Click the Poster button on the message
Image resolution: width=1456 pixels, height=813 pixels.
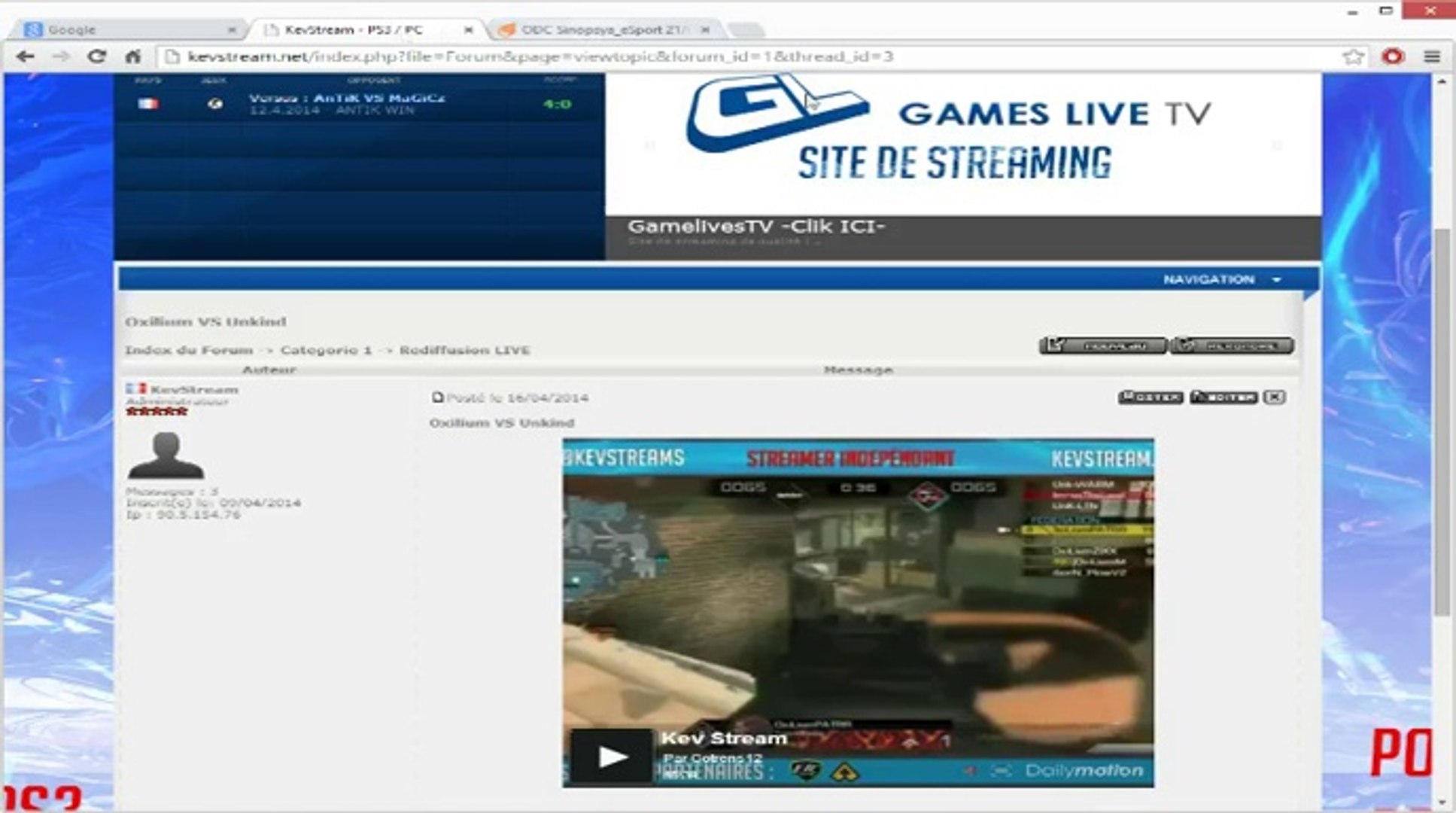tap(1151, 397)
